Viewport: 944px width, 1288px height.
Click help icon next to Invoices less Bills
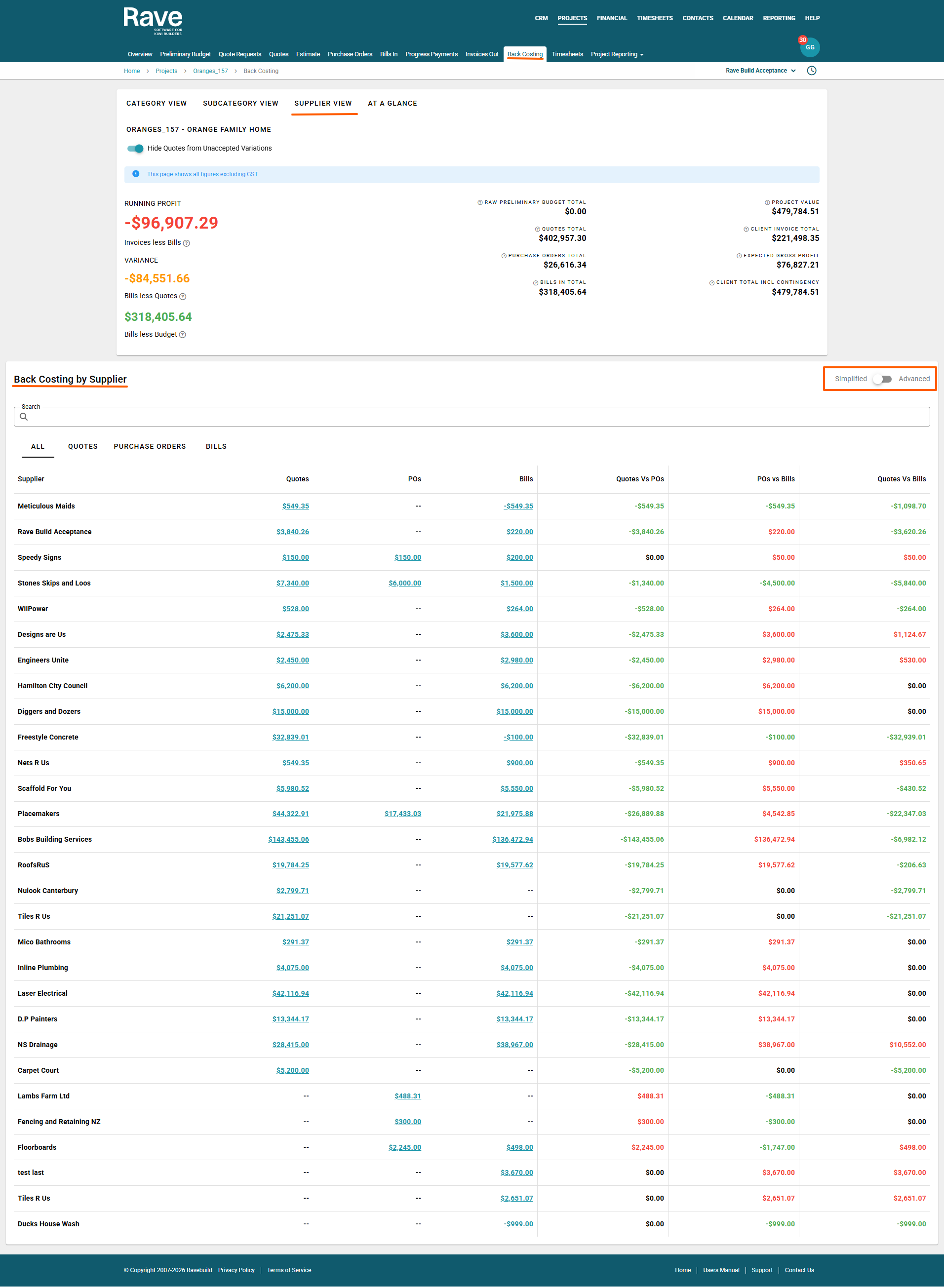point(186,243)
